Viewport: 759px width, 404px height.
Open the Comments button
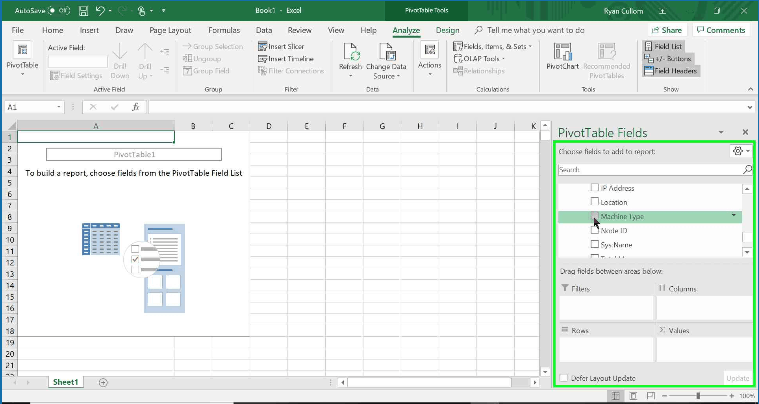coord(721,30)
